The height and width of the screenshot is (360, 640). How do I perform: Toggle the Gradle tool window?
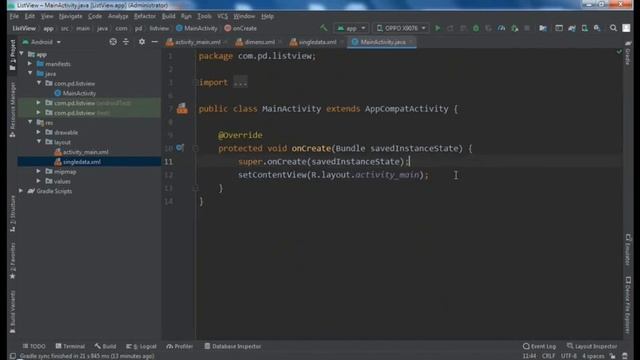pyautogui.click(x=628, y=53)
